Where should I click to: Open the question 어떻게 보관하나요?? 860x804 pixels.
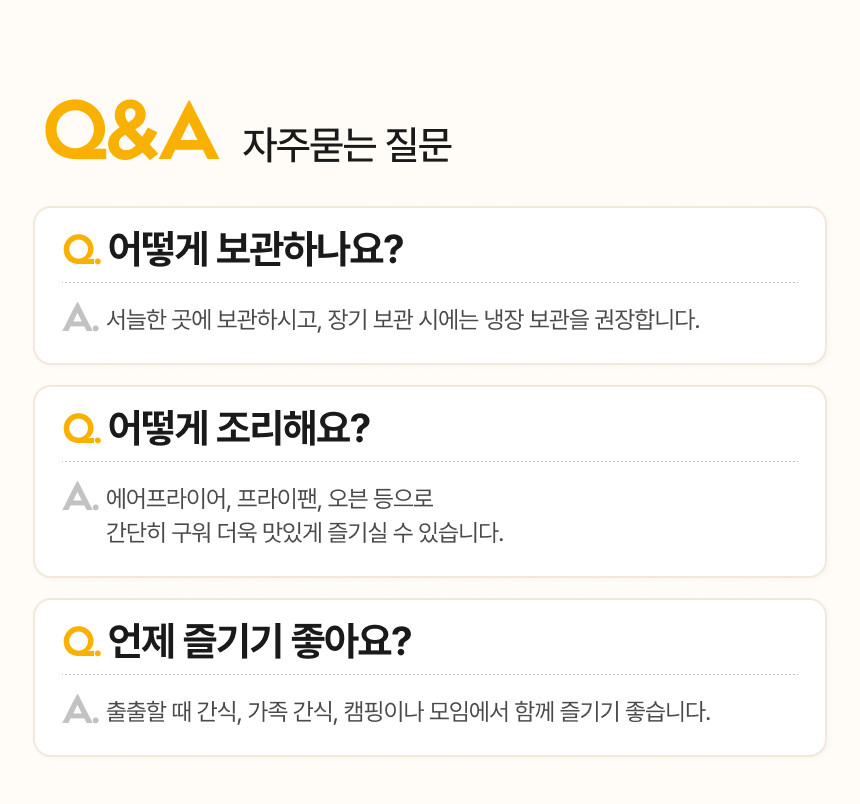pos(254,248)
